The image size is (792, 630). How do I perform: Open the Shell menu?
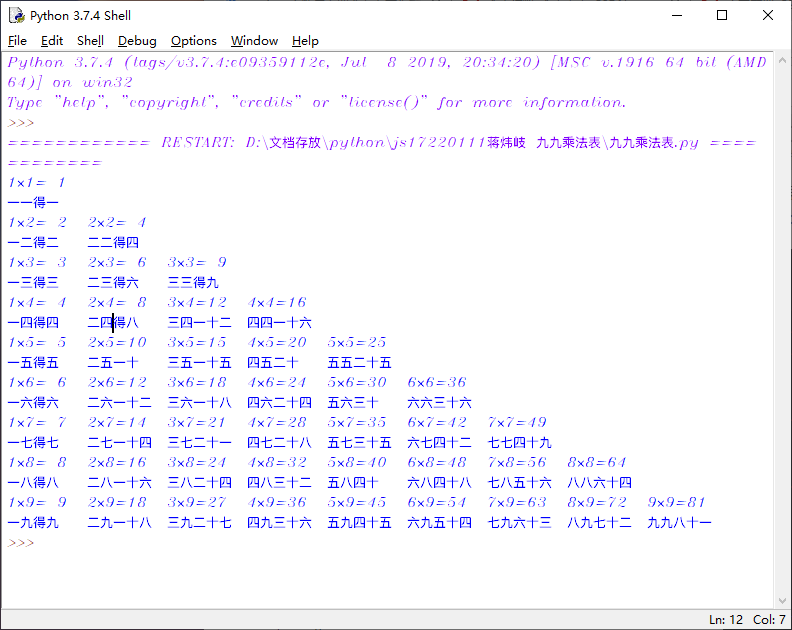click(90, 41)
